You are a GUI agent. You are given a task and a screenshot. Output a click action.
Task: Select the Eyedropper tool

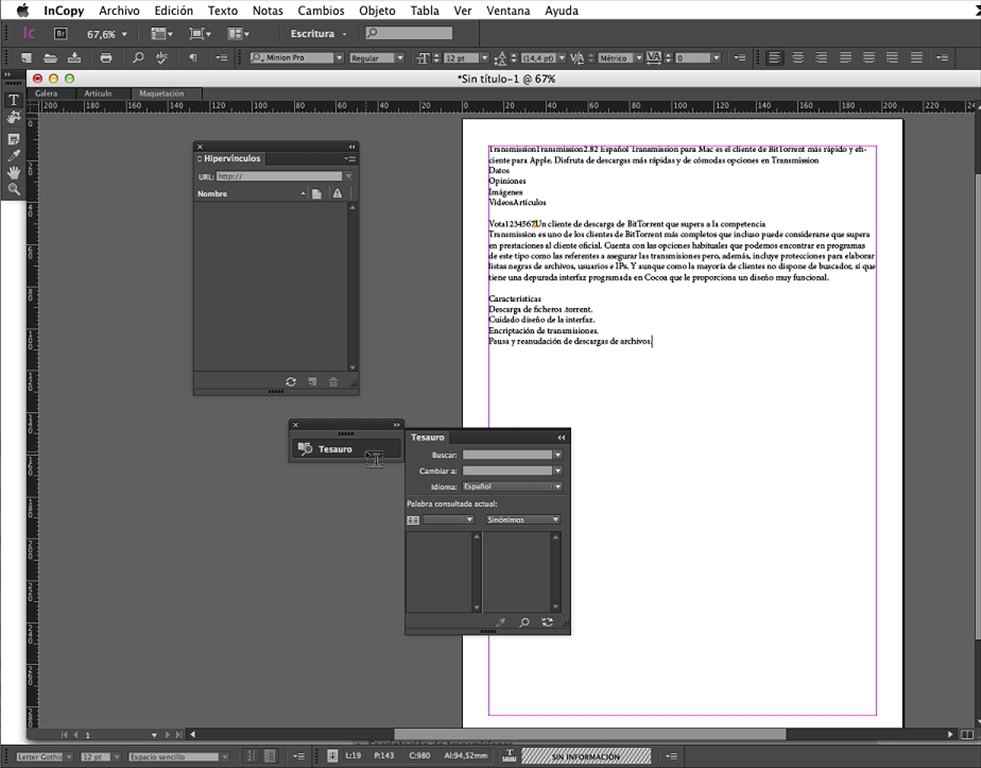(14, 155)
